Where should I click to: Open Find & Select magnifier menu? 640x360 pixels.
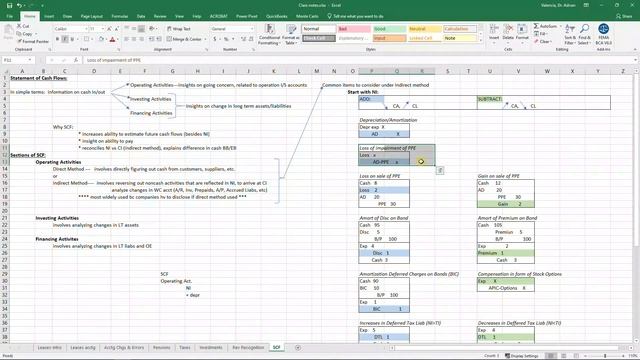pyautogui.click(x=584, y=34)
